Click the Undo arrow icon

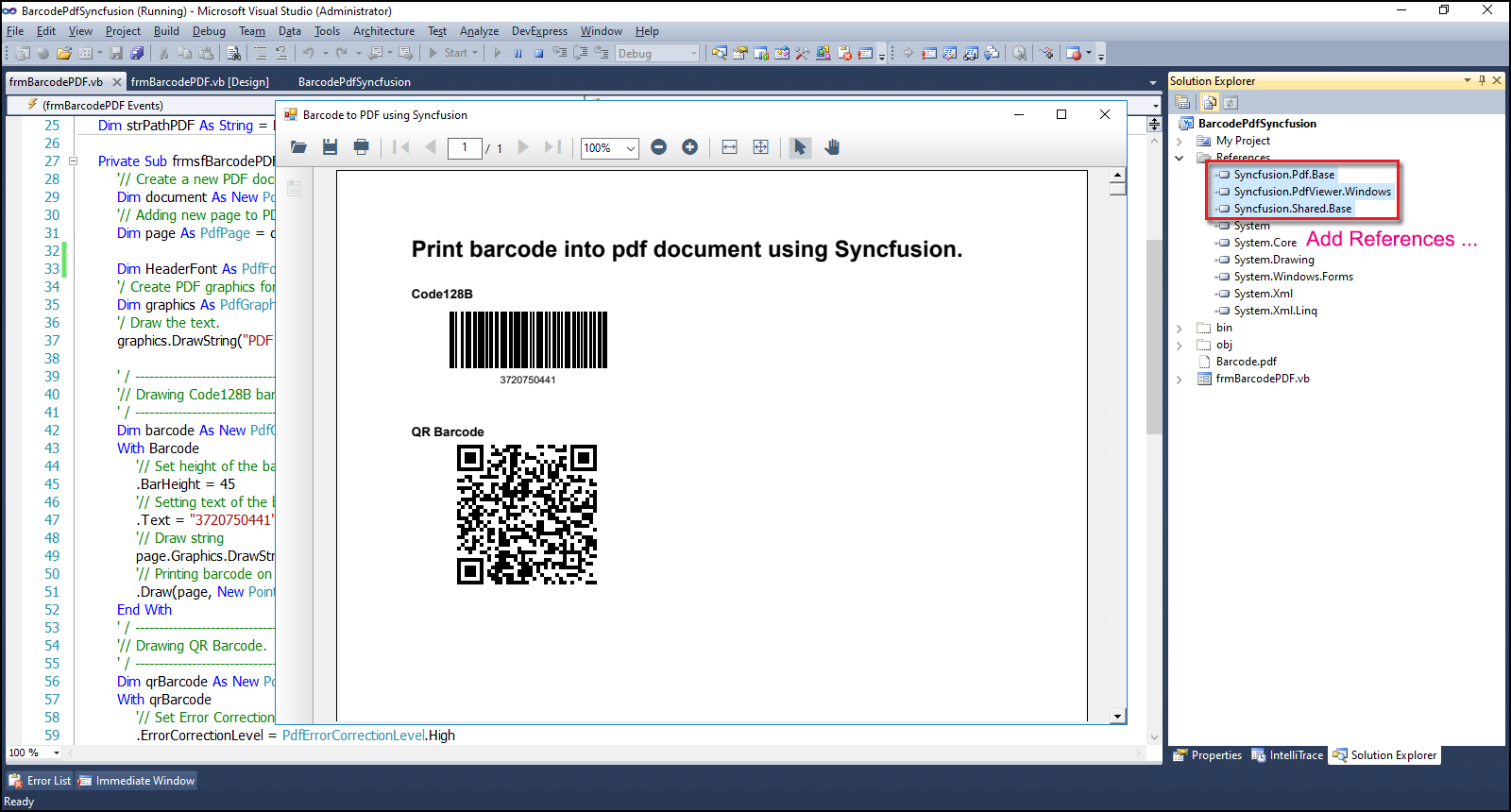click(x=308, y=54)
